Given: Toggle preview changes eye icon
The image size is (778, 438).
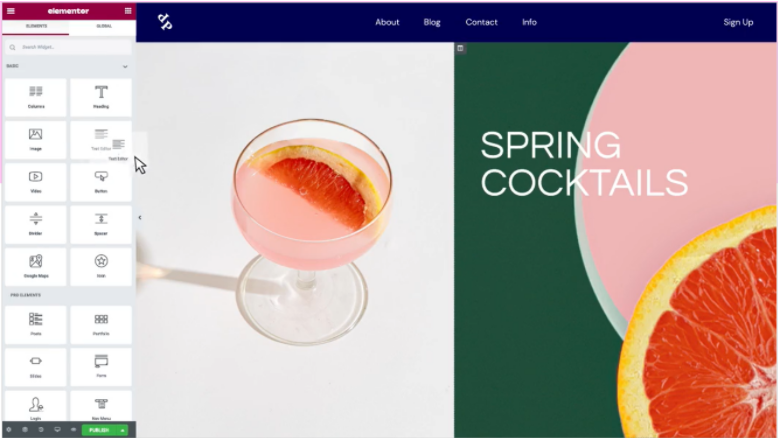Looking at the screenshot, I should pyautogui.click(x=73, y=430).
